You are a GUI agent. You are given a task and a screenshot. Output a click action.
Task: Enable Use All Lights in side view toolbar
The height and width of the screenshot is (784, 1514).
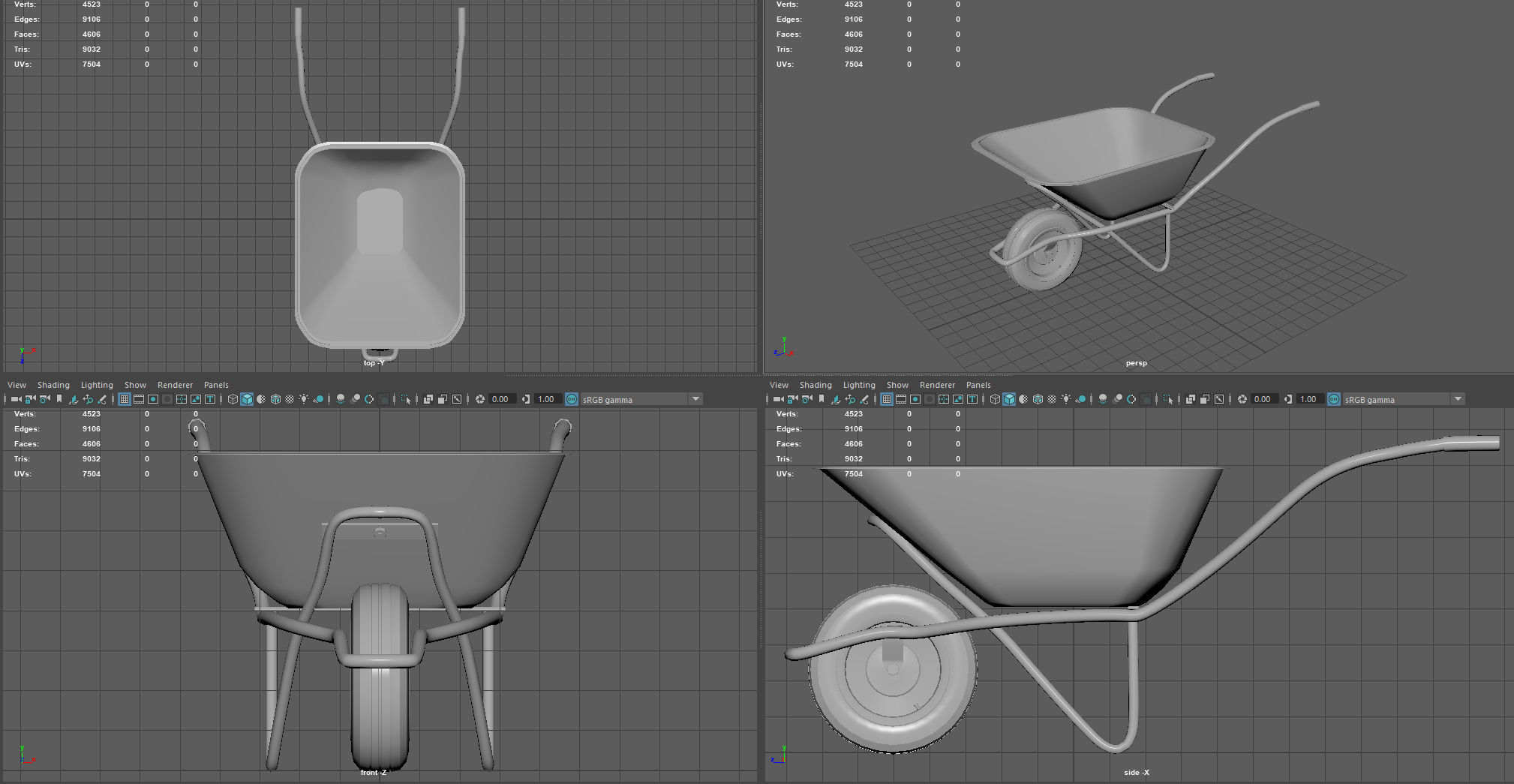pyautogui.click(x=1066, y=399)
